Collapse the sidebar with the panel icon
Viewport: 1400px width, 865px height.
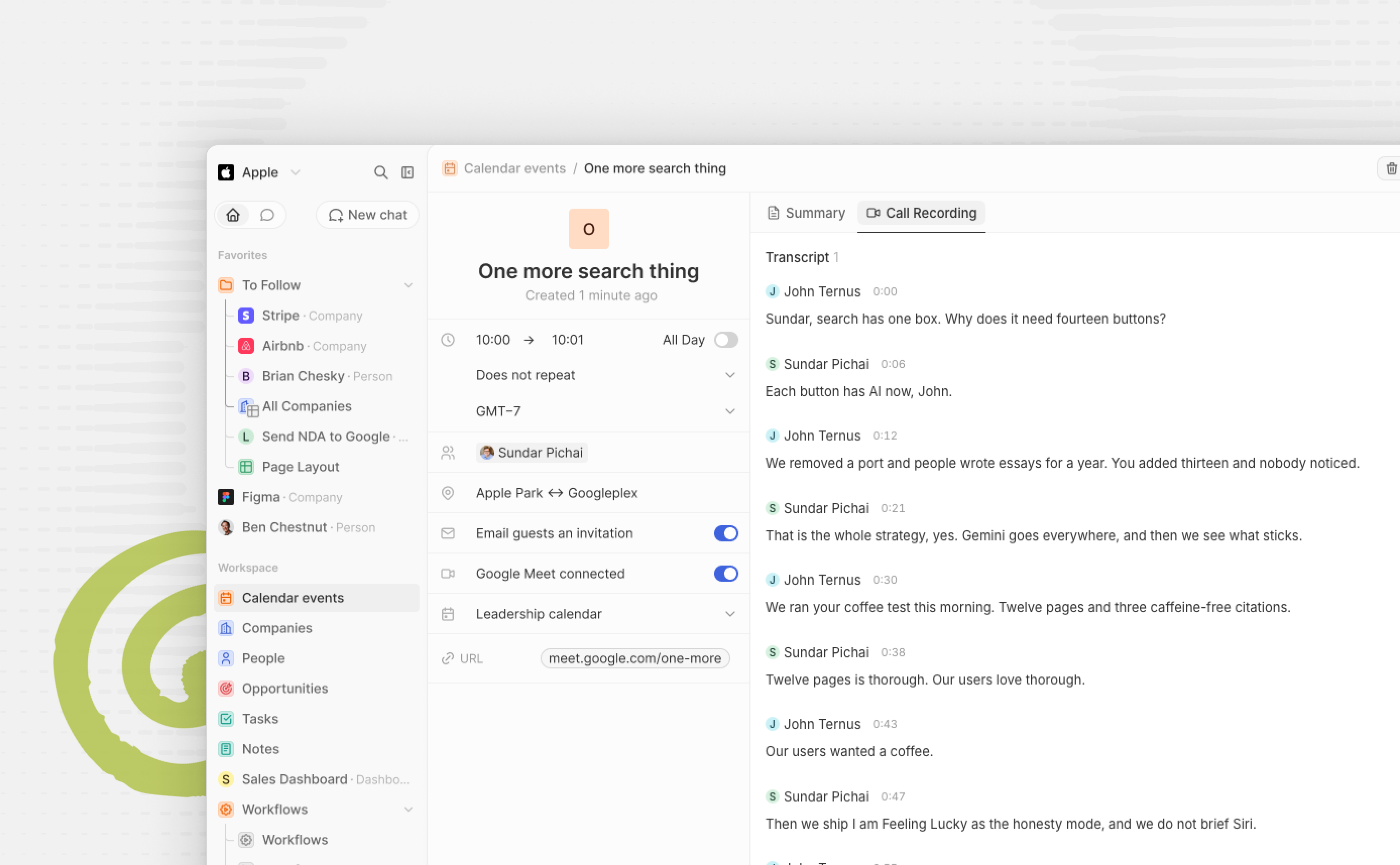click(x=407, y=172)
